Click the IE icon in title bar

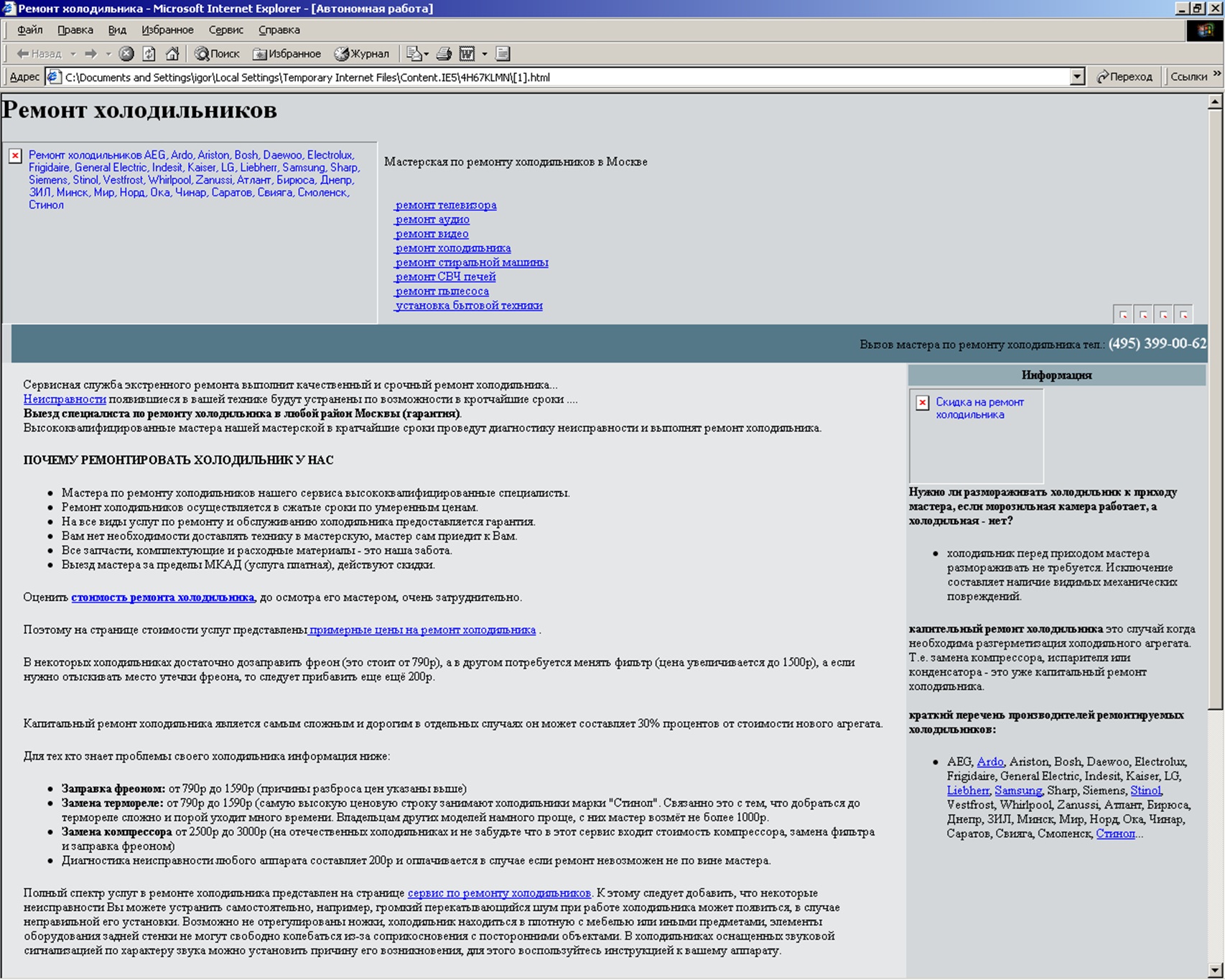(x=9, y=9)
